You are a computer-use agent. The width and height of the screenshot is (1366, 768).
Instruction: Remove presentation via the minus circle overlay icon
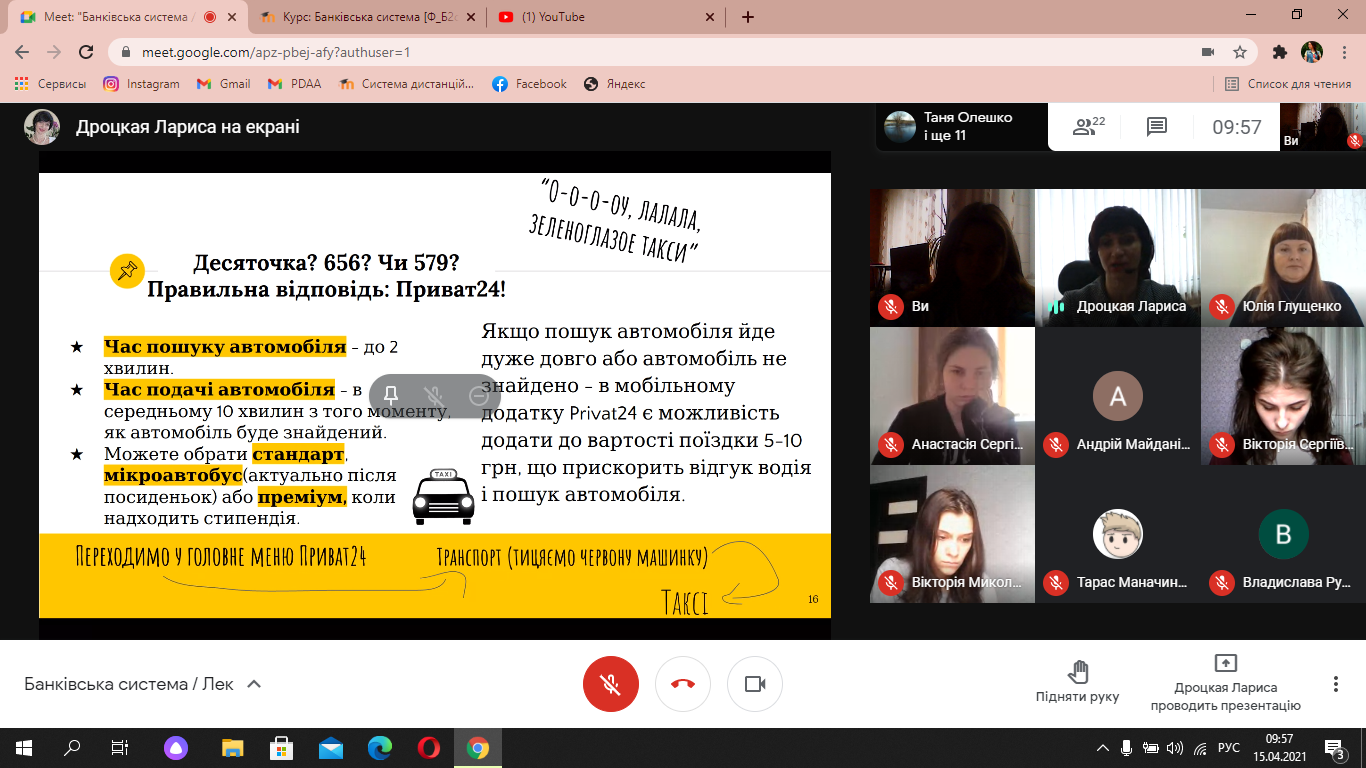[x=478, y=395]
